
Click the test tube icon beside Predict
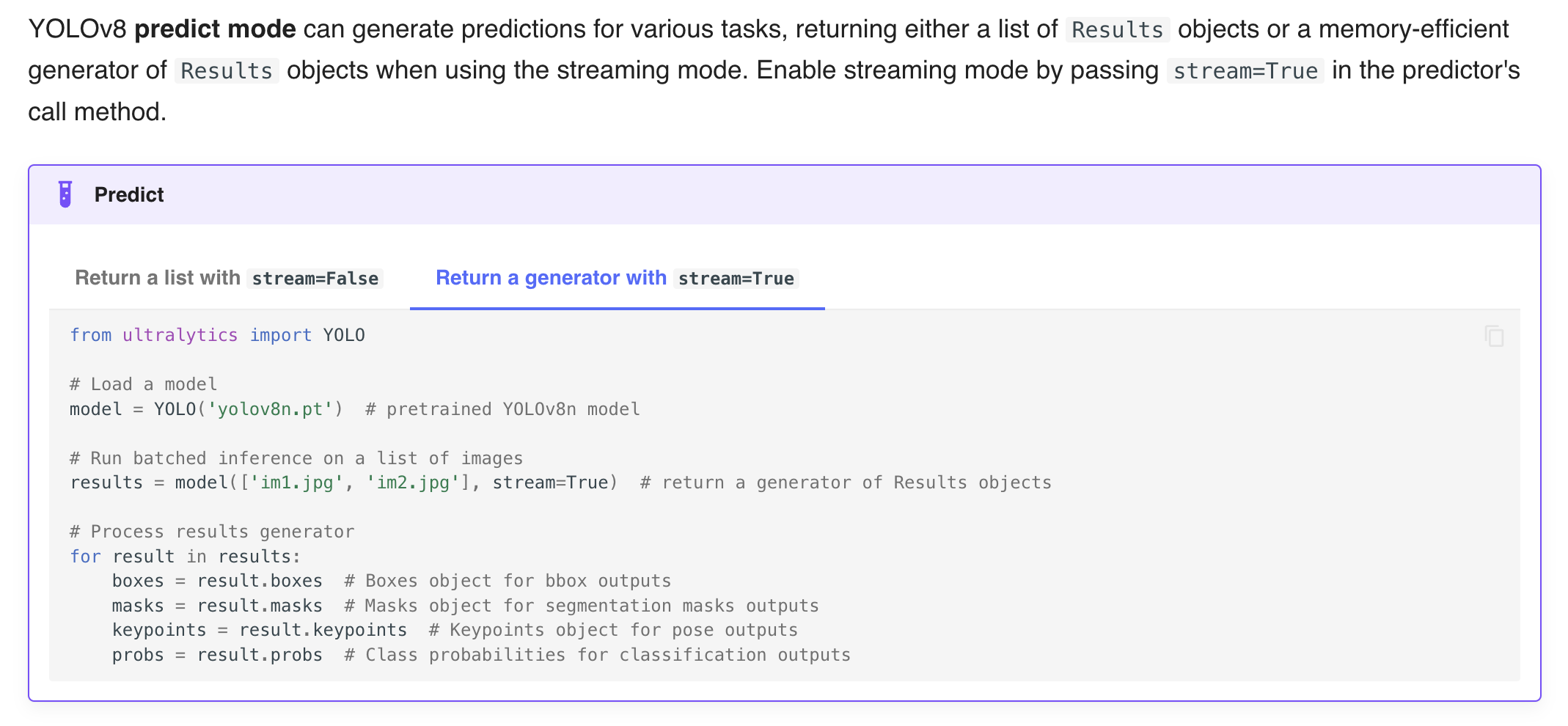(65, 194)
